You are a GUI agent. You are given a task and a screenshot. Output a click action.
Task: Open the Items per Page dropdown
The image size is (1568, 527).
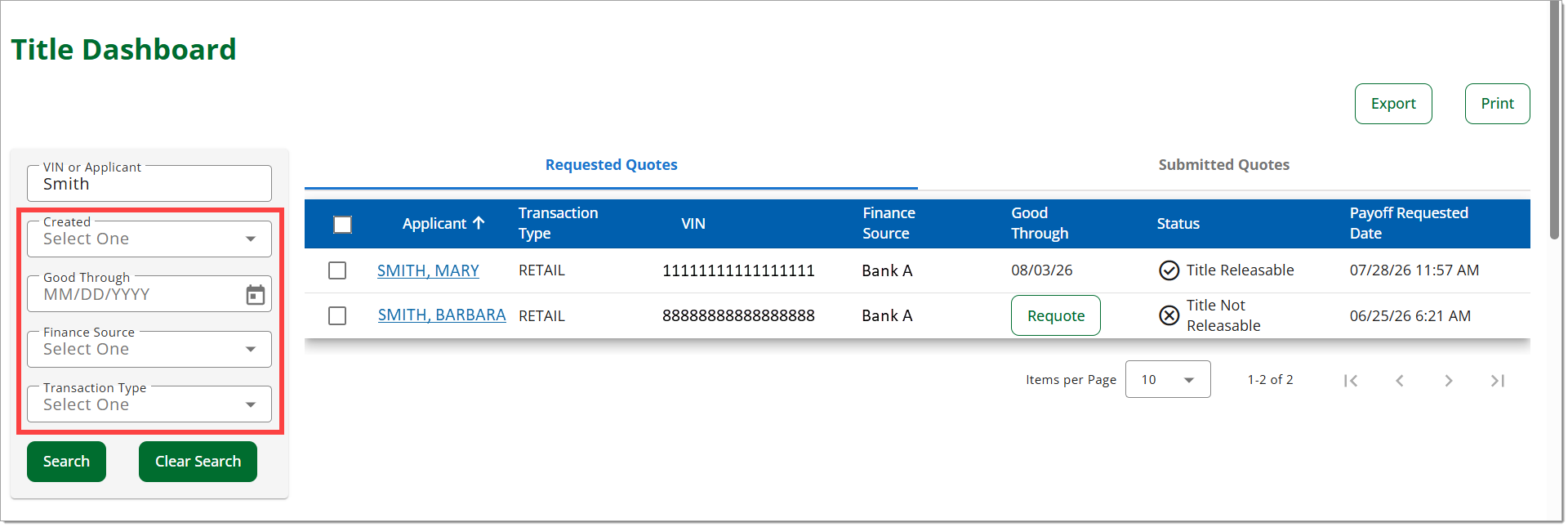pos(1168,379)
